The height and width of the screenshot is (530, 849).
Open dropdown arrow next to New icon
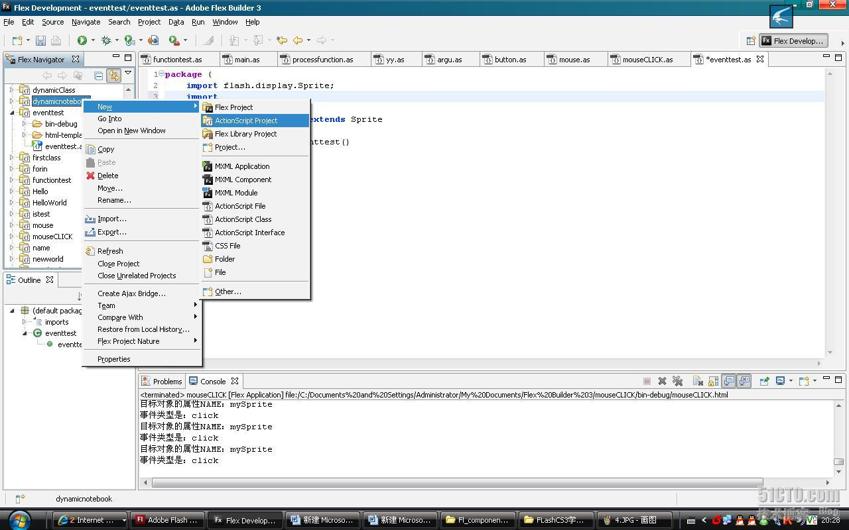pos(28,40)
